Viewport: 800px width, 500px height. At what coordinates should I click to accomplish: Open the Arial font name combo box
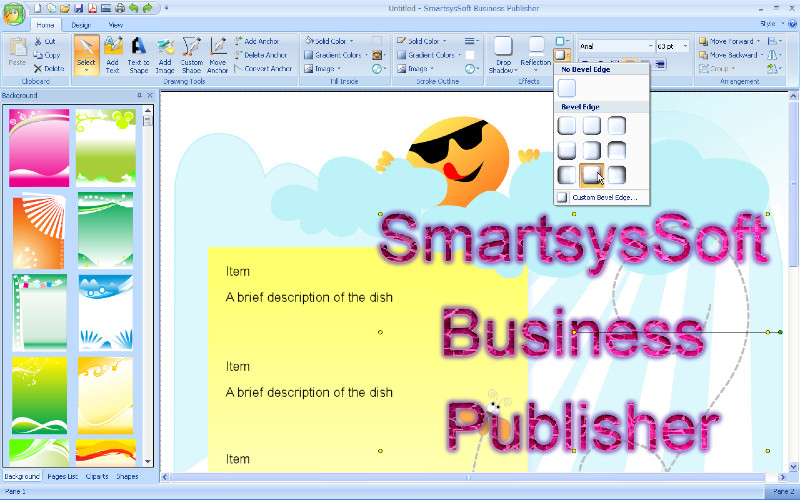pos(616,46)
